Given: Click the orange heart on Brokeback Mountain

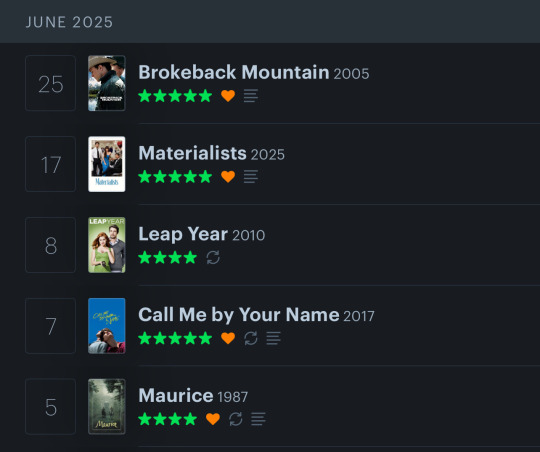Looking at the screenshot, I should [x=228, y=95].
